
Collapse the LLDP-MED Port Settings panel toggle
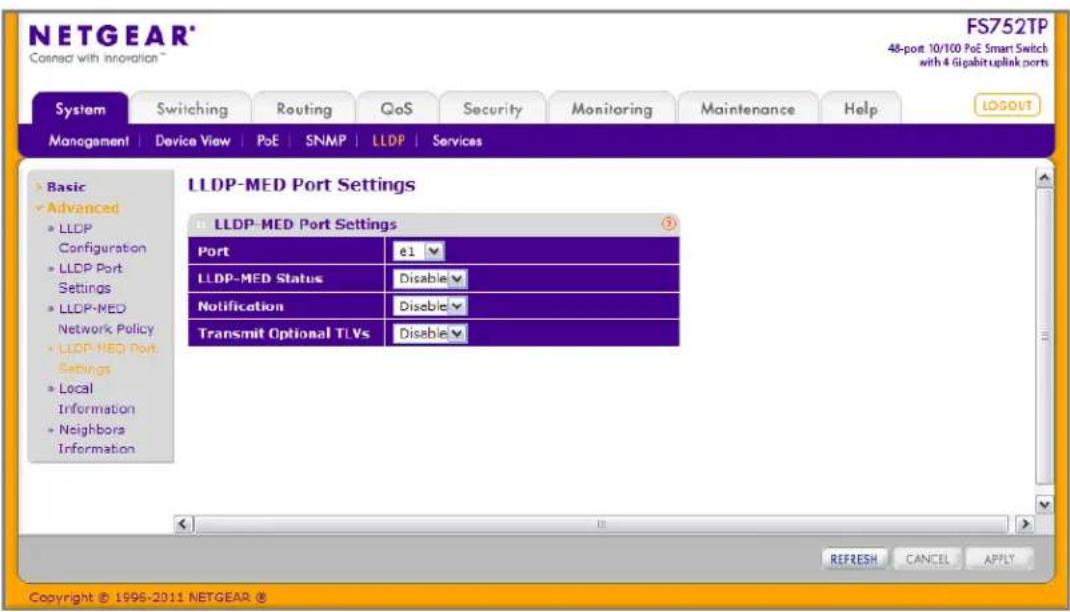[x=201, y=224]
